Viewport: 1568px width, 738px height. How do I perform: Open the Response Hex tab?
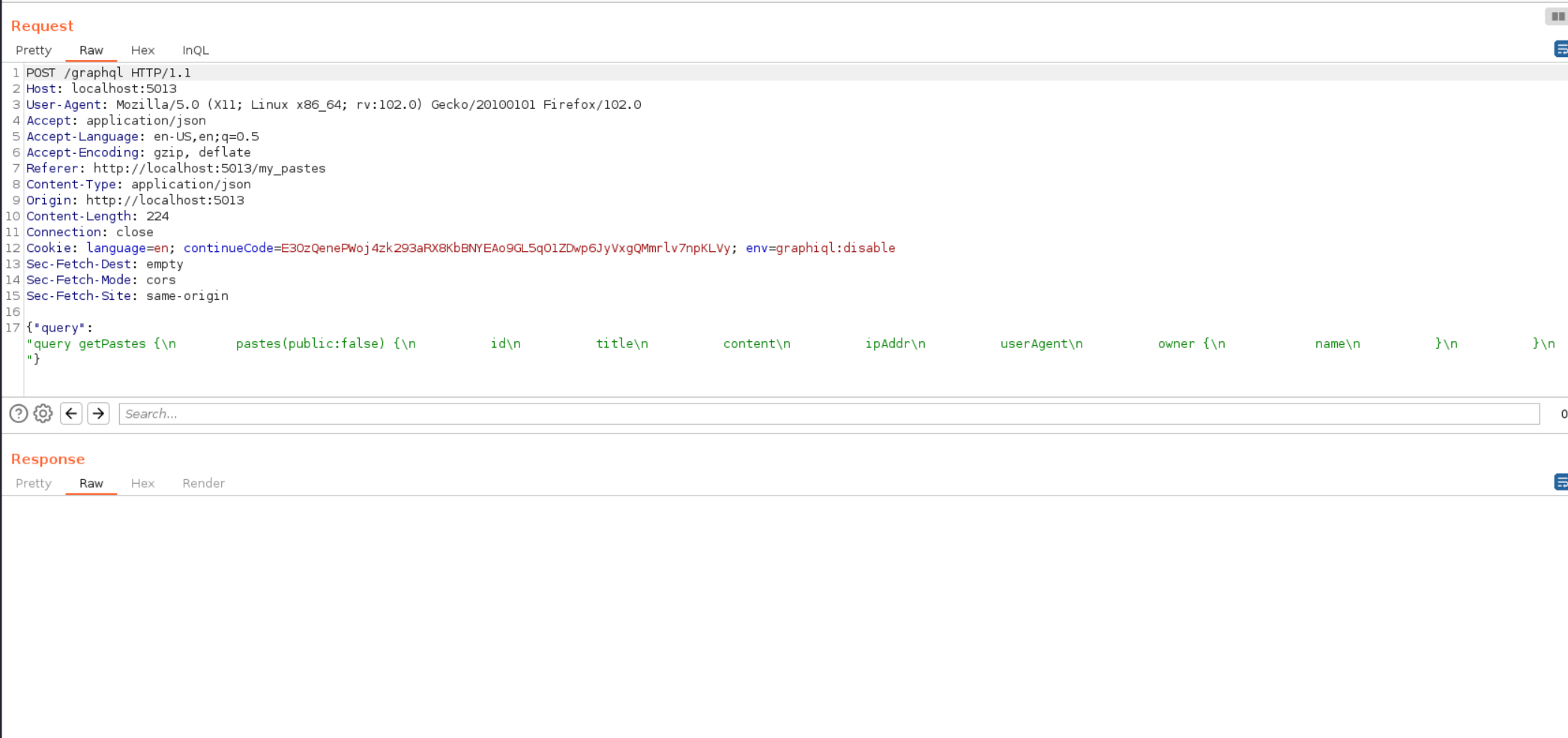(142, 484)
